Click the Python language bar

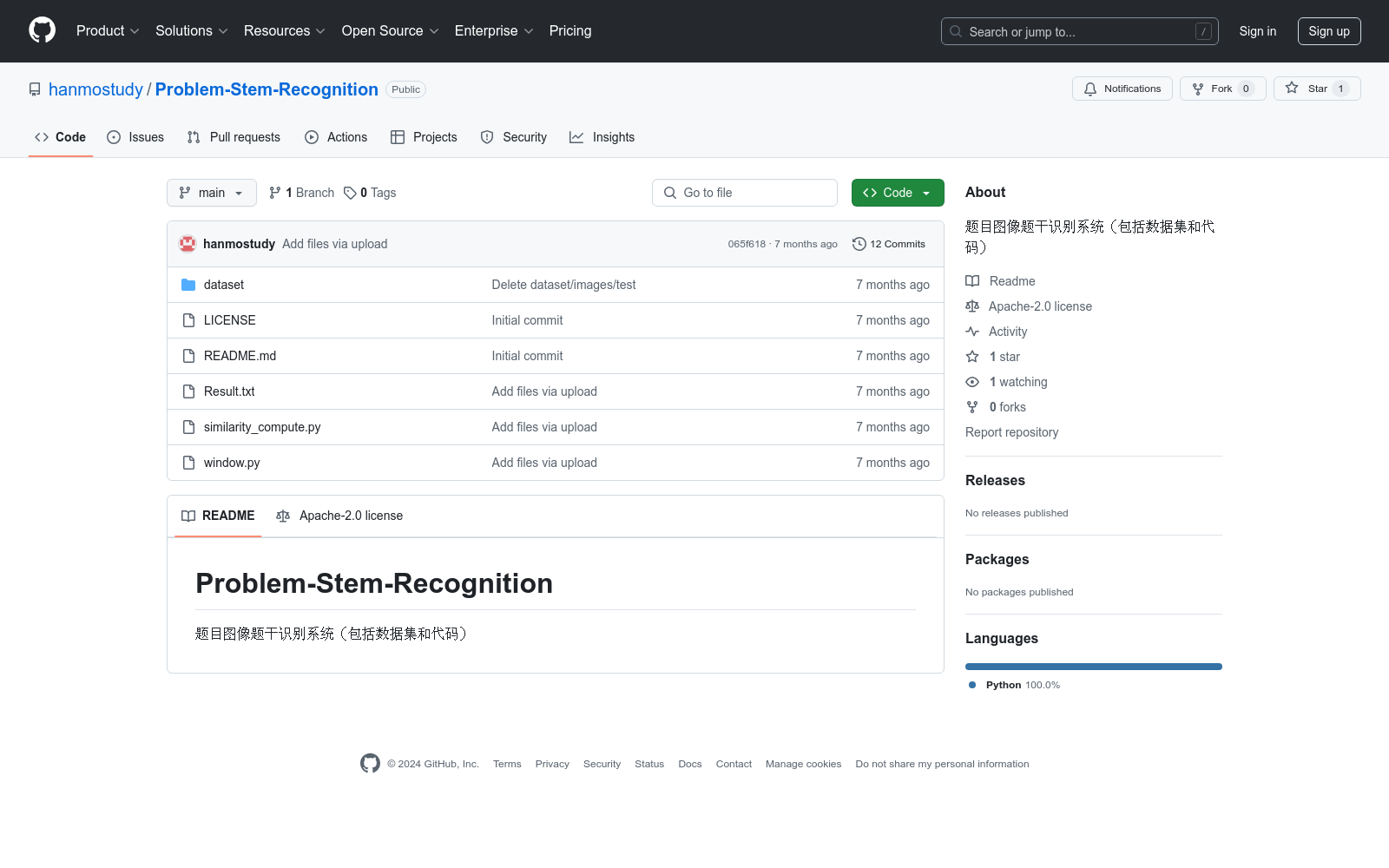[1094, 667]
